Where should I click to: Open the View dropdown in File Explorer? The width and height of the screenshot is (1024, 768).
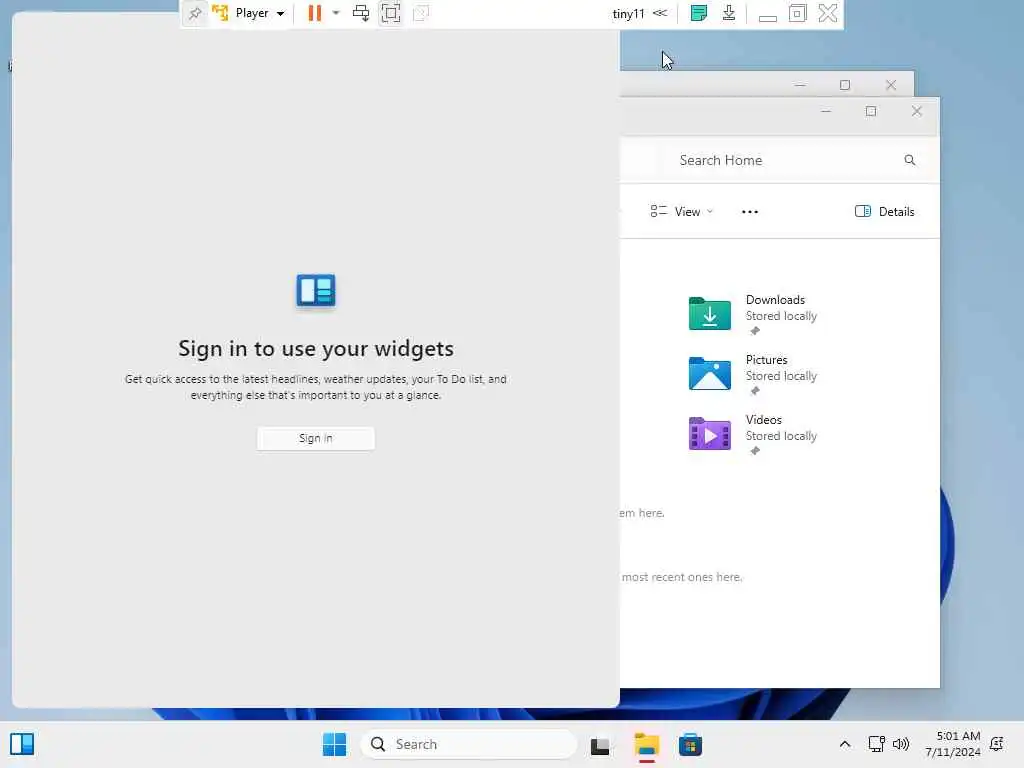point(682,212)
